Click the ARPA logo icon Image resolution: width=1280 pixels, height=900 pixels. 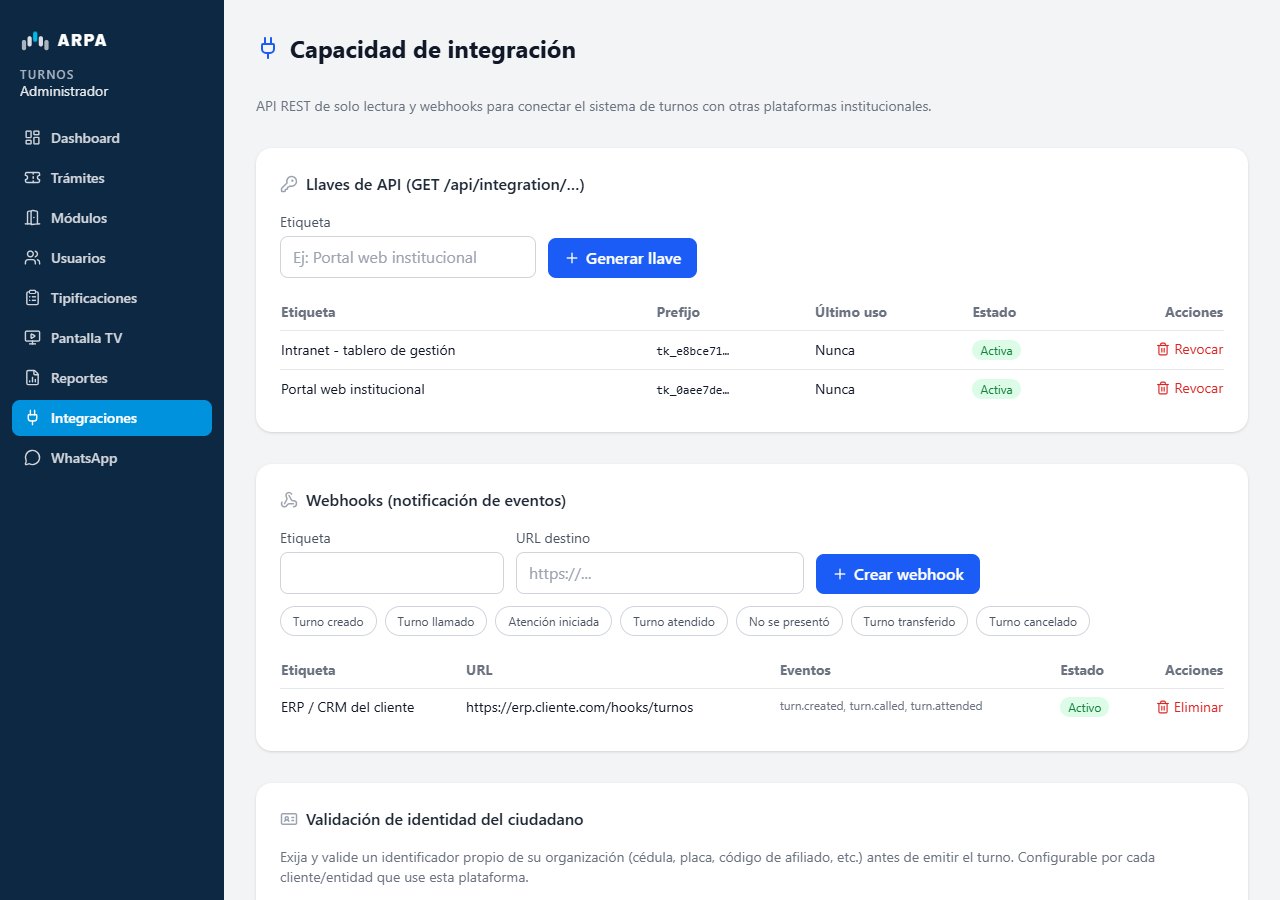35,41
